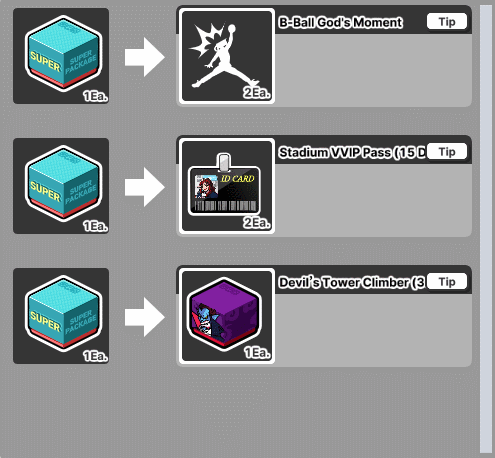
Task: Click the Super Package cube in first row
Action: point(61,56)
